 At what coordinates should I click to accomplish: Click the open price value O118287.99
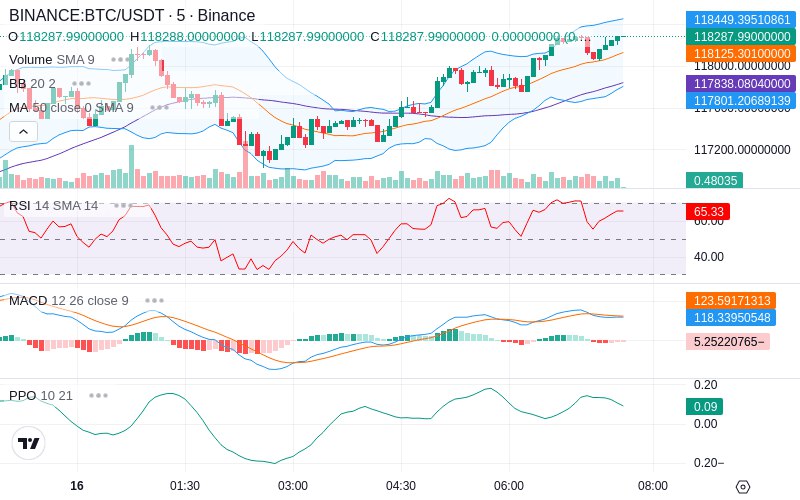point(66,37)
